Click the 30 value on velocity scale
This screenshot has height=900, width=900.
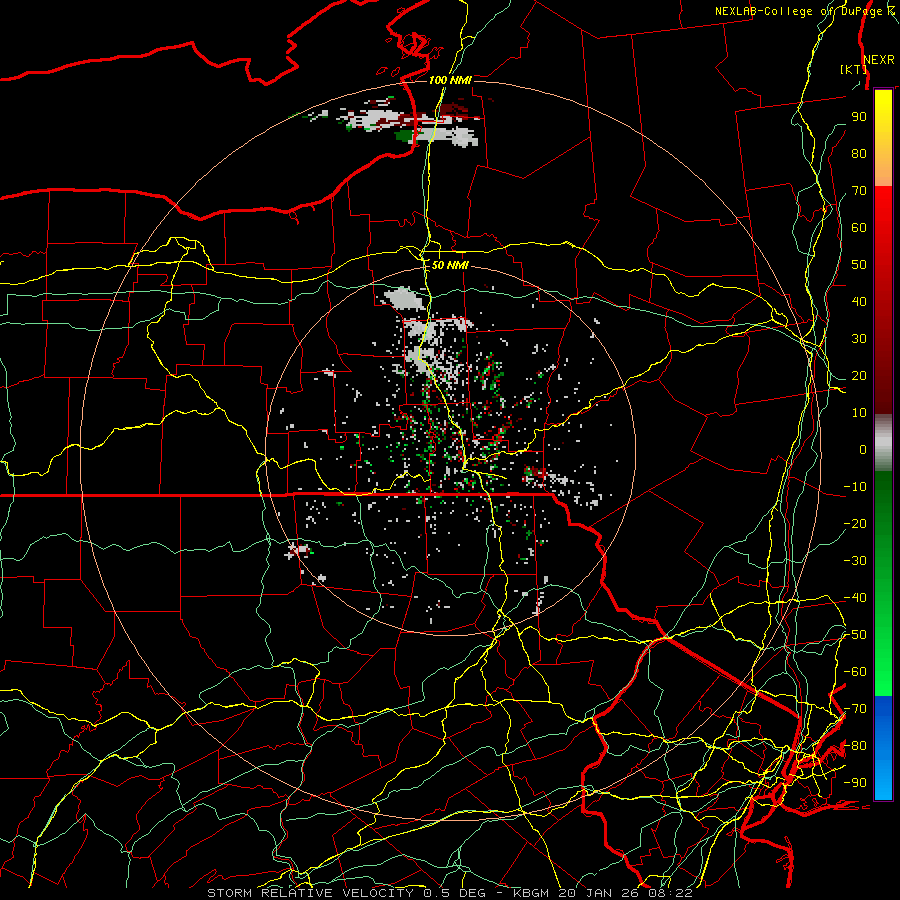[859, 339]
